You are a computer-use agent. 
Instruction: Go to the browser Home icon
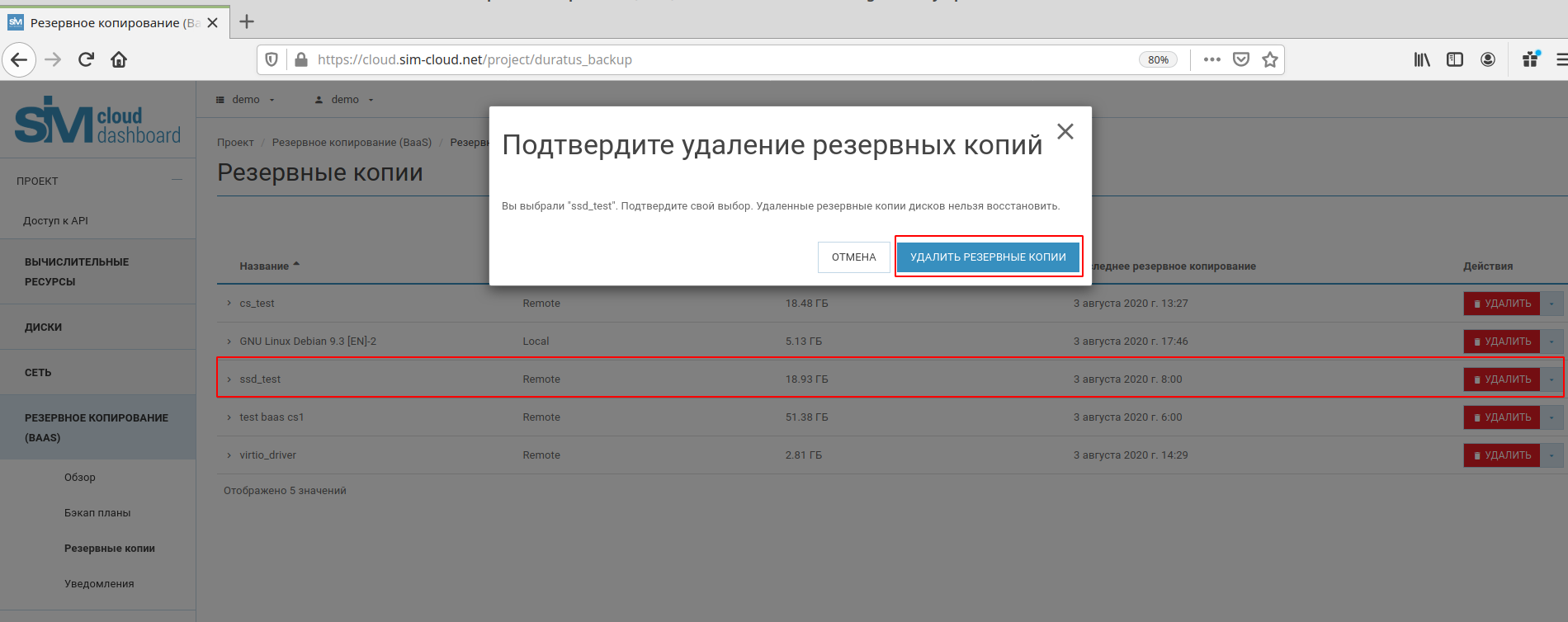[119, 59]
